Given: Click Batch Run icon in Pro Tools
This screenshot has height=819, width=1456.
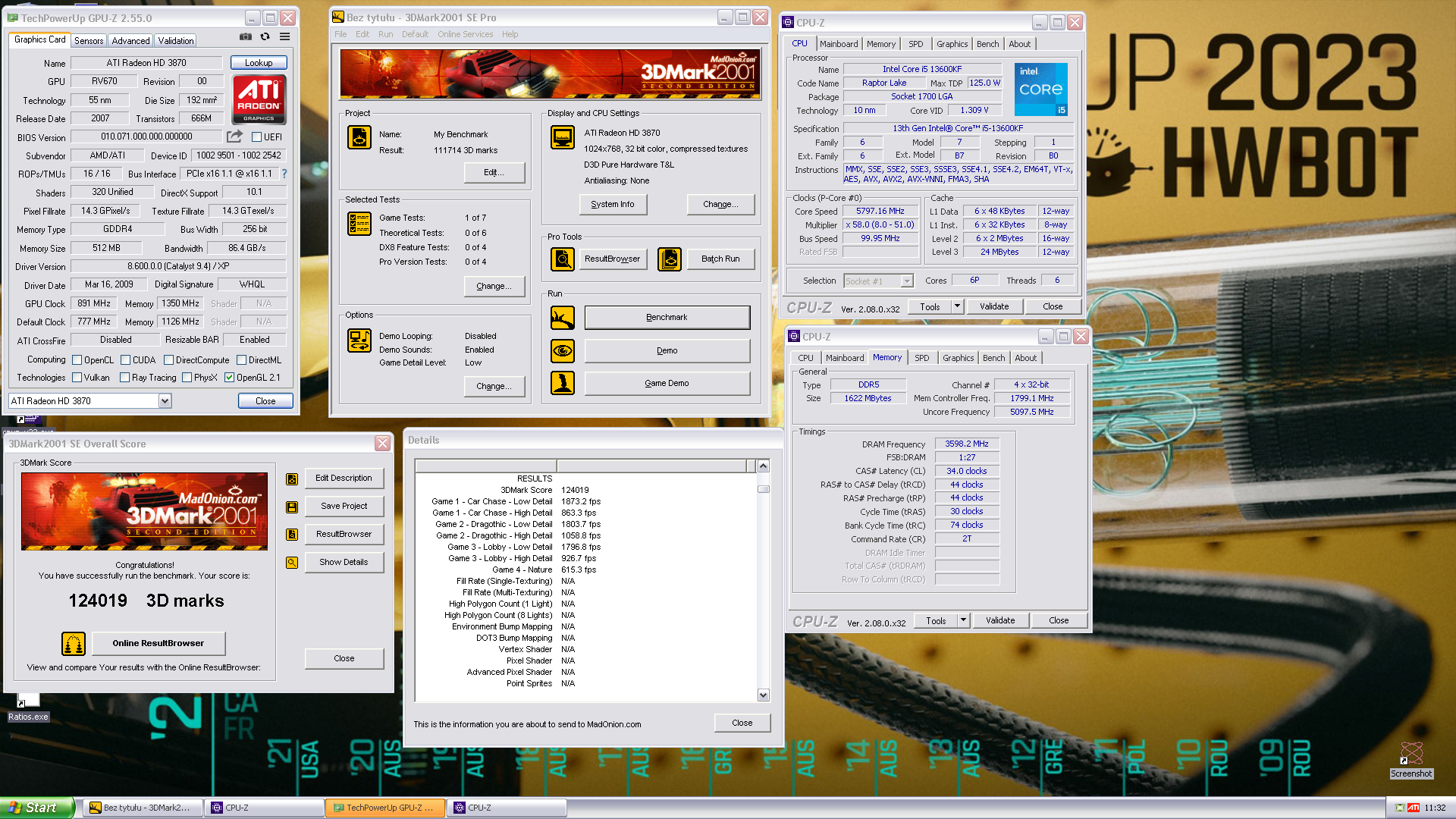Looking at the screenshot, I should 669,259.
